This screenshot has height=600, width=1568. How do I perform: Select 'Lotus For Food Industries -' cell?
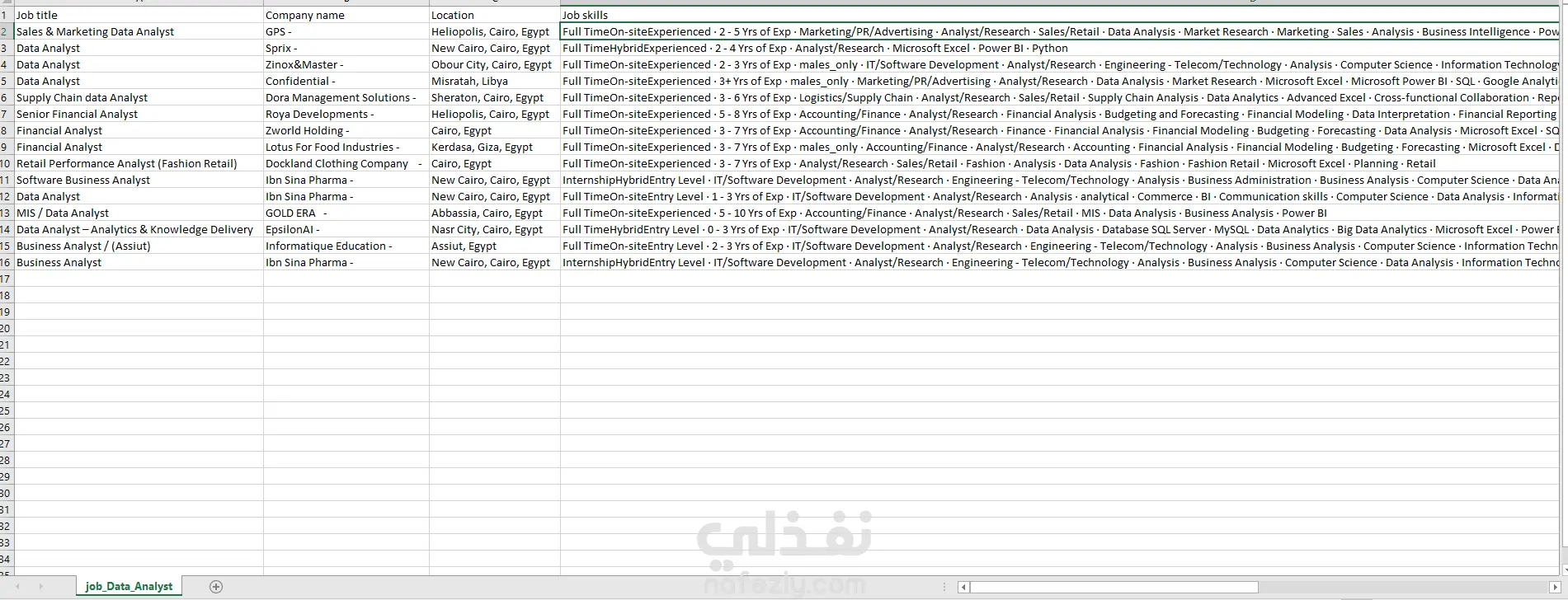(x=346, y=147)
